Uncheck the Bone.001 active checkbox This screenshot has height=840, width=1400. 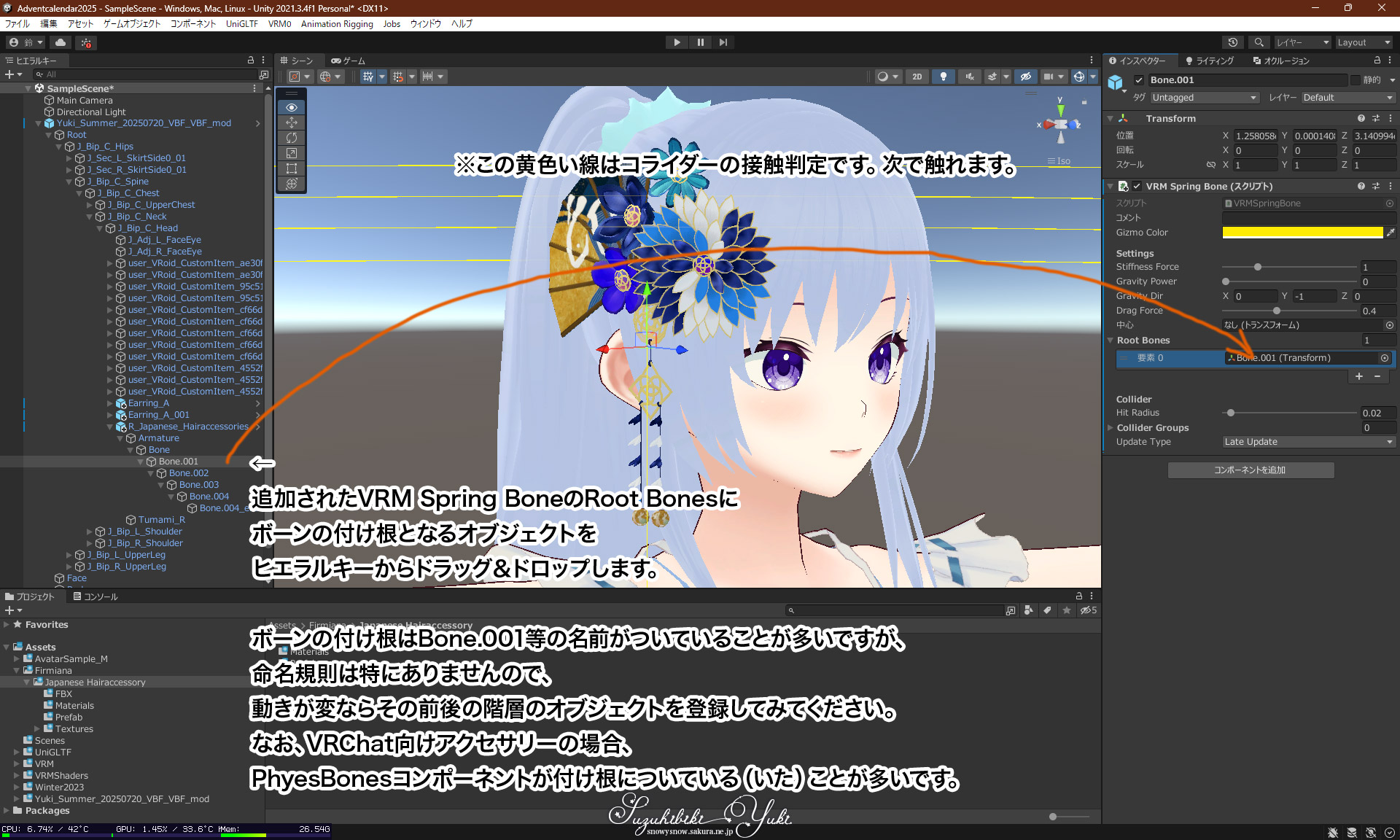[1139, 80]
